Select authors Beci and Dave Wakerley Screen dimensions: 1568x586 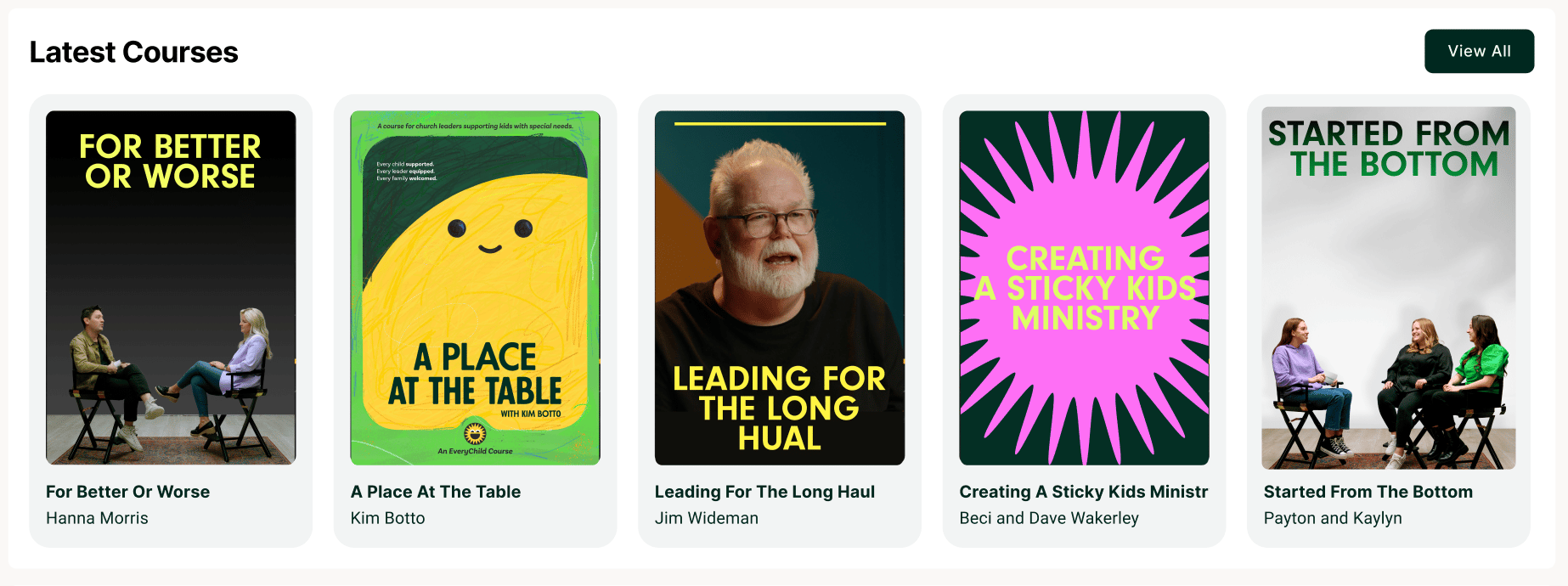(1049, 518)
